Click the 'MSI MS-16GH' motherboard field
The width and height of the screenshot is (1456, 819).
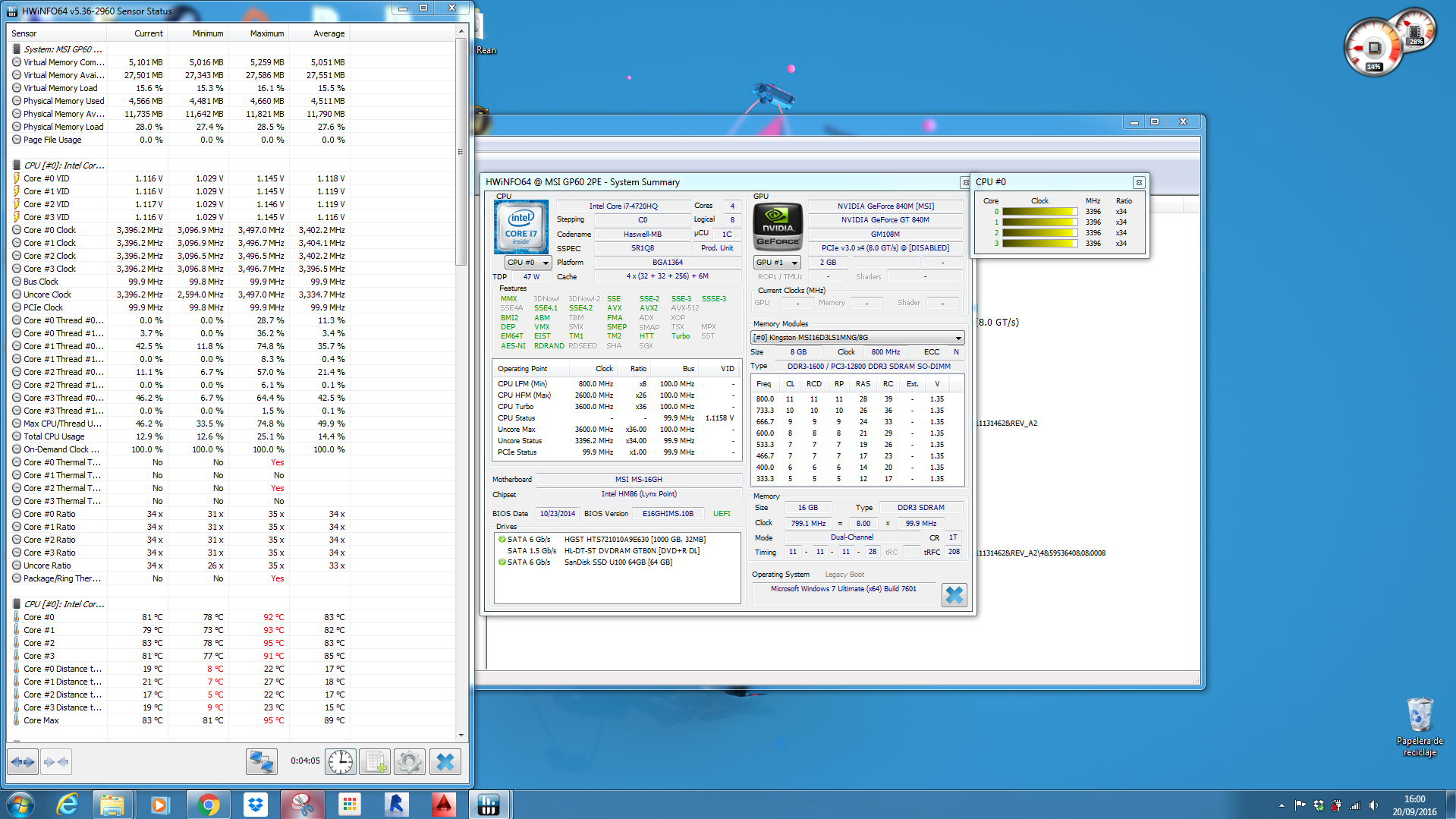[638, 480]
